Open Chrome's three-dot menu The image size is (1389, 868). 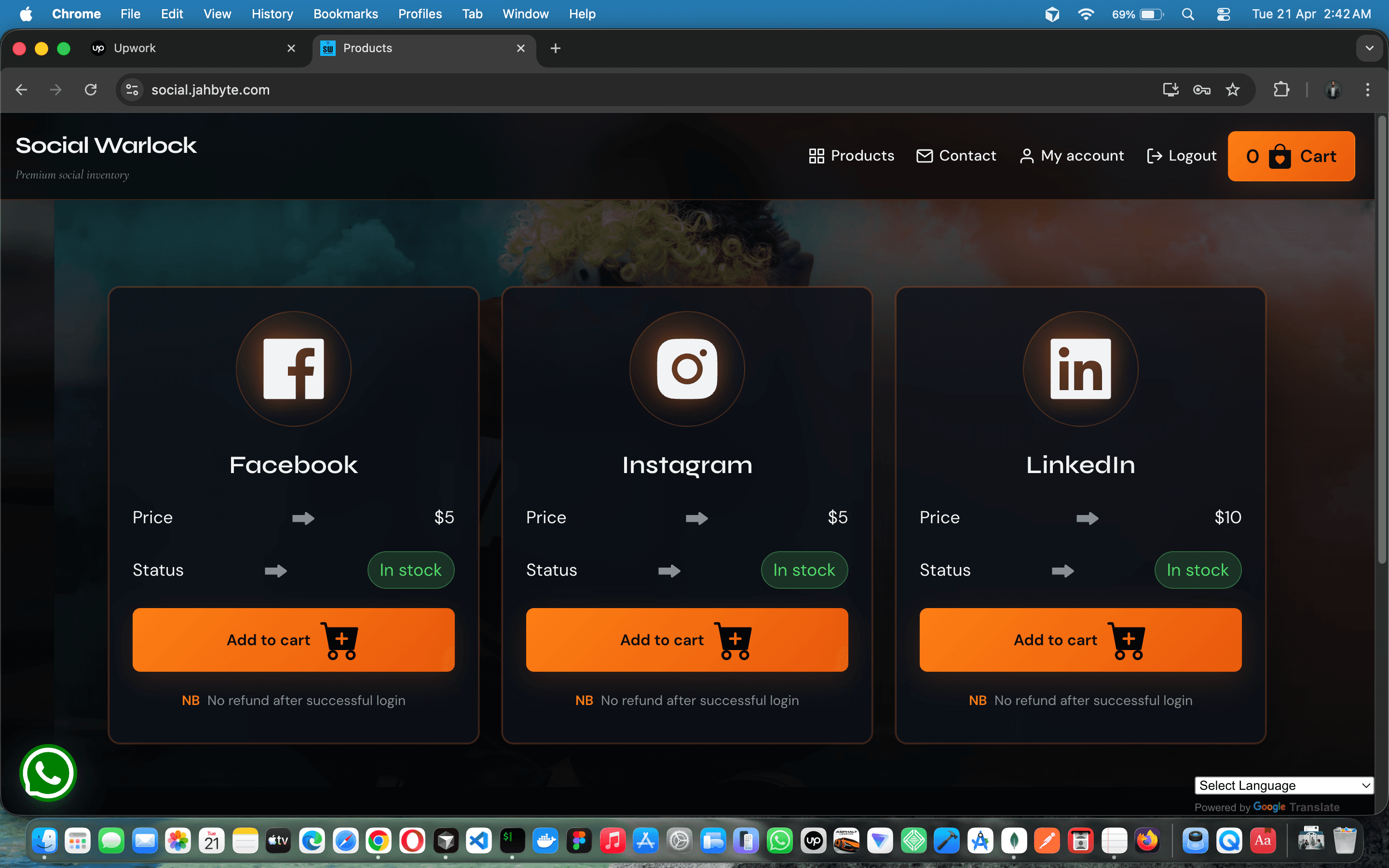point(1368,90)
